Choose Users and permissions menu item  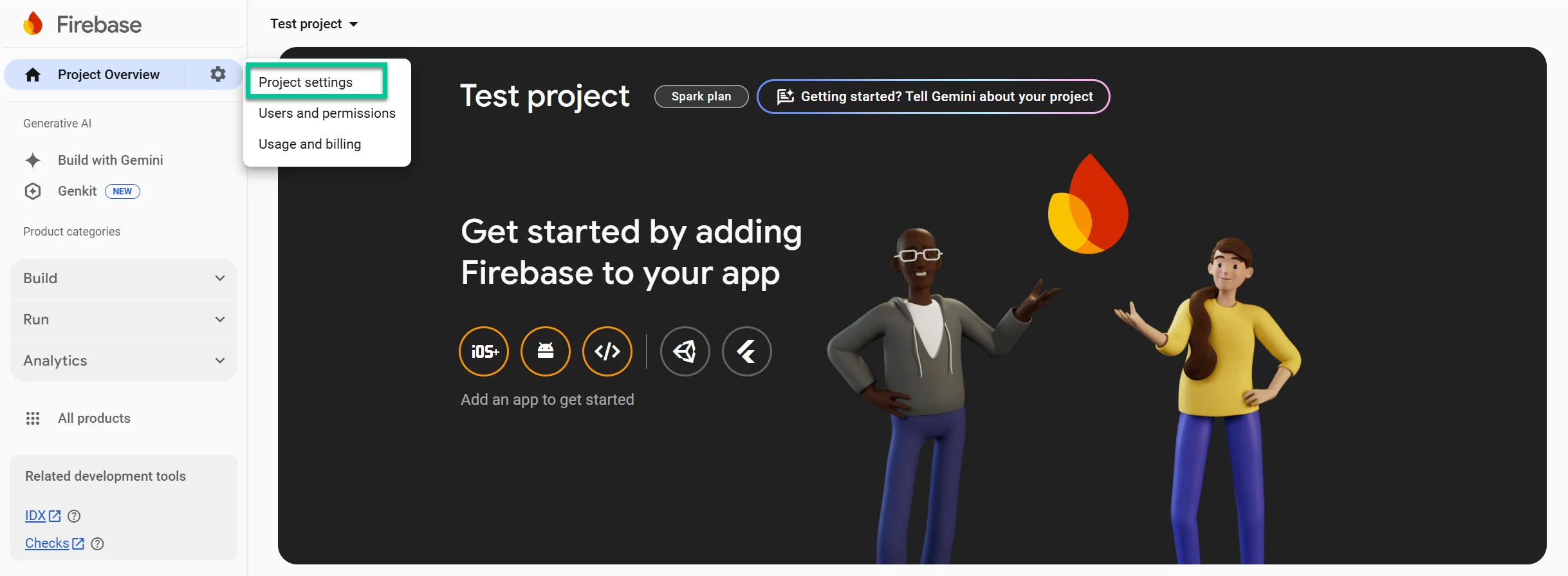pyautogui.click(x=327, y=113)
